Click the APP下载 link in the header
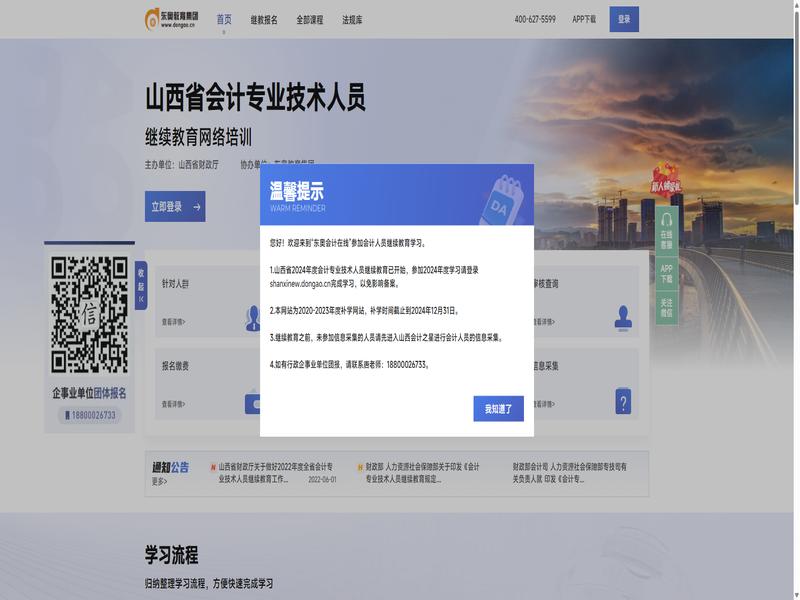This screenshot has width=800, height=600. [584, 19]
